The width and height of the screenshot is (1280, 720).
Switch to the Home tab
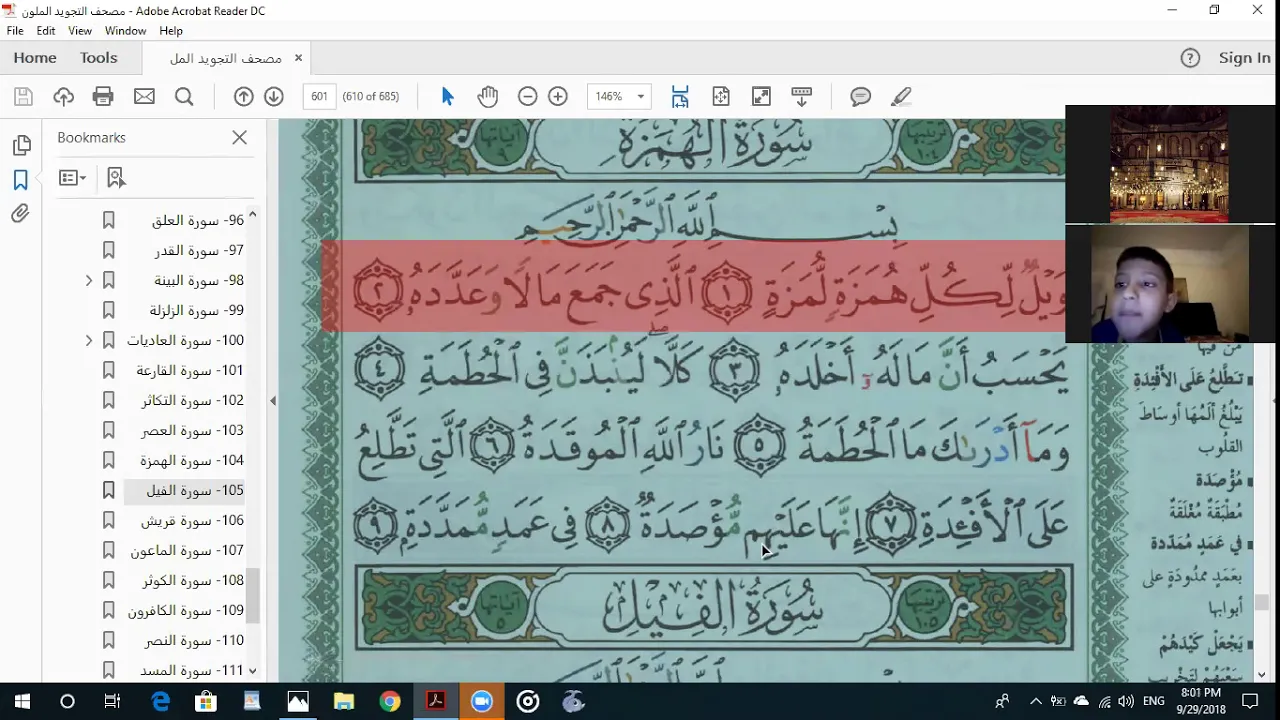35,58
